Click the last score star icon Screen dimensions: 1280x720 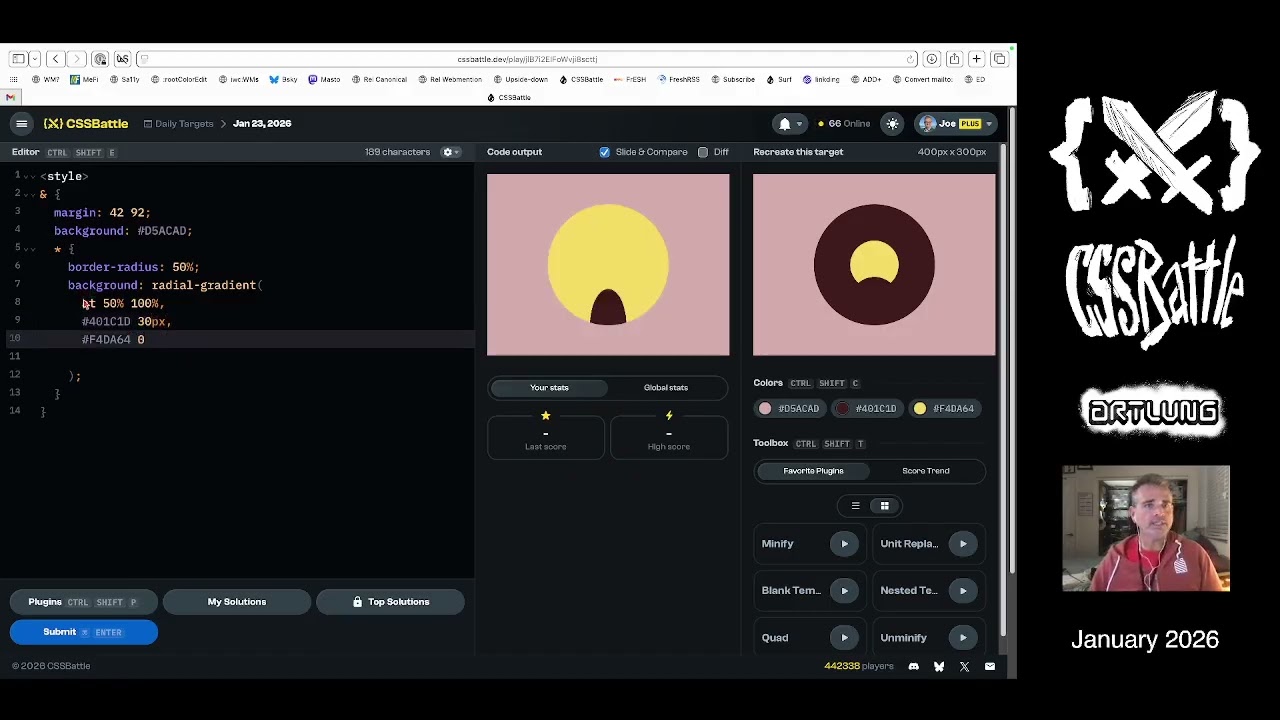click(545, 416)
